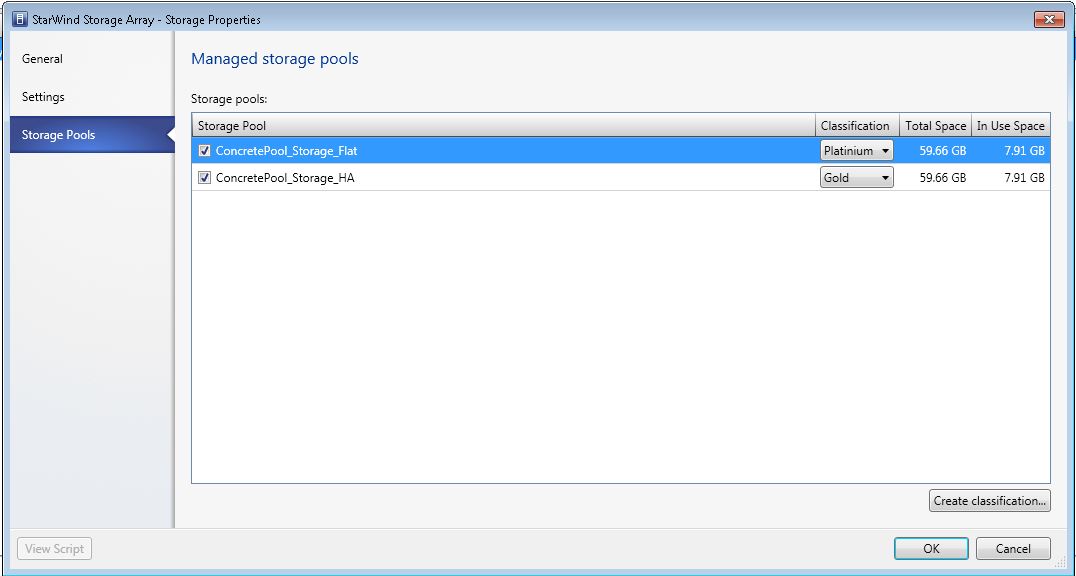Click 59.66 GB in the ConcretePool_Storage_Flat row
Screen dimensions: 1076x576
(x=942, y=151)
